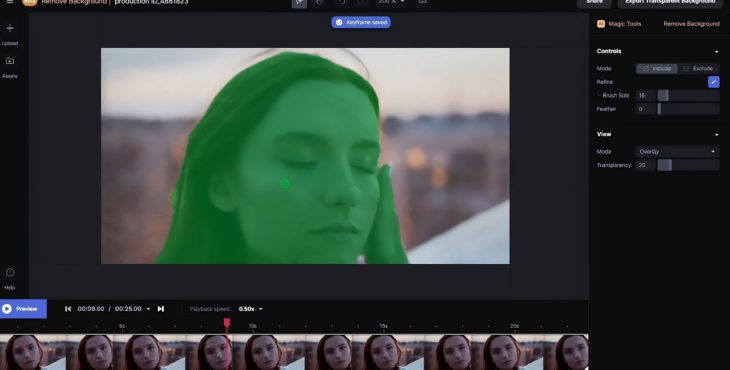730x370 pixels.
Task: Open the hamburger menu at top-left
Action: pyautogui.click(x=9, y=2)
